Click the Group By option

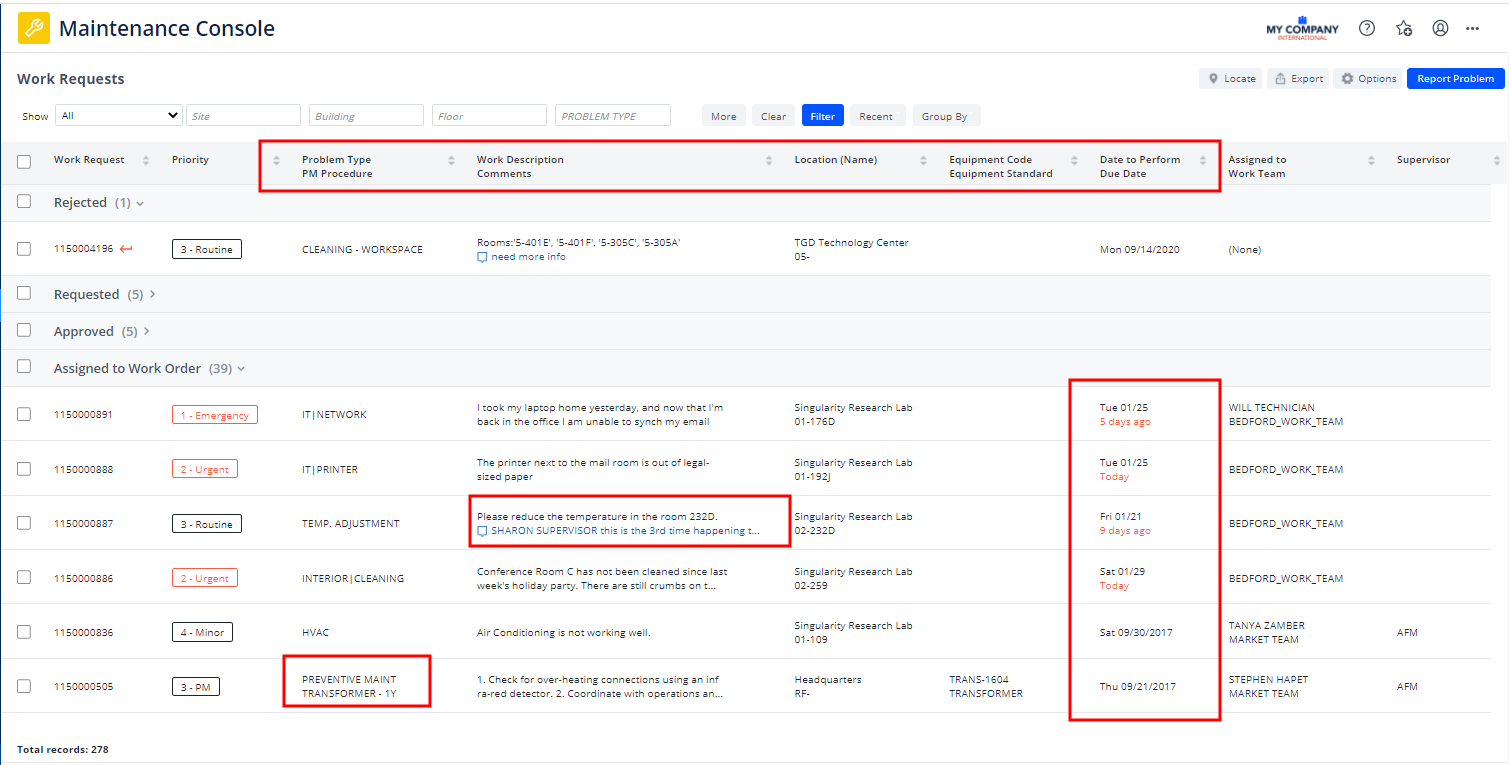pyautogui.click(x=946, y=115)
